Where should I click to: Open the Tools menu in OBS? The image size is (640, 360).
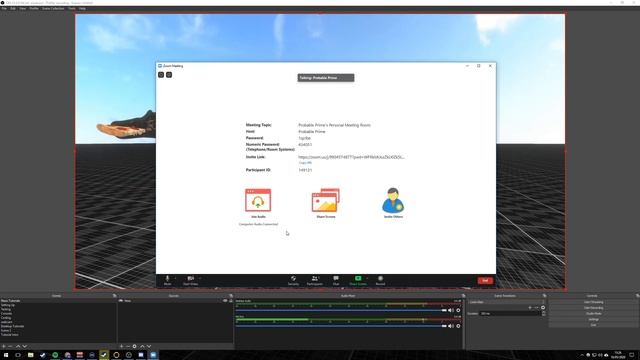pos(71,8)
